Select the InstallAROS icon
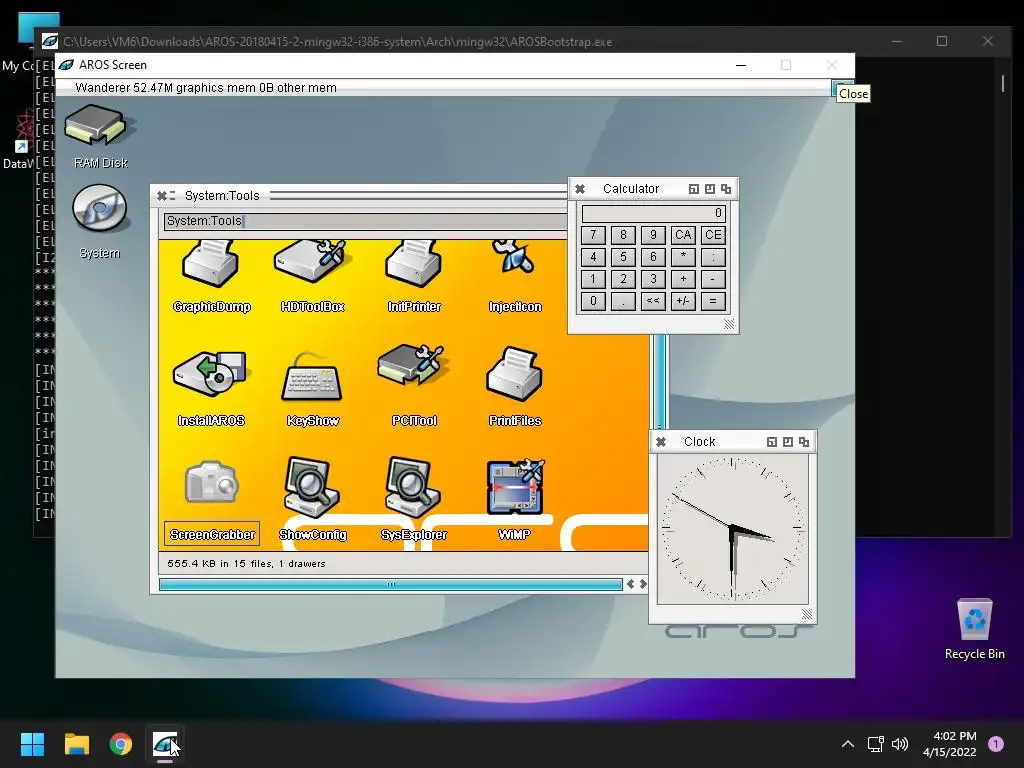This screenshot has height=768, width=1024. tap(211, 389)
